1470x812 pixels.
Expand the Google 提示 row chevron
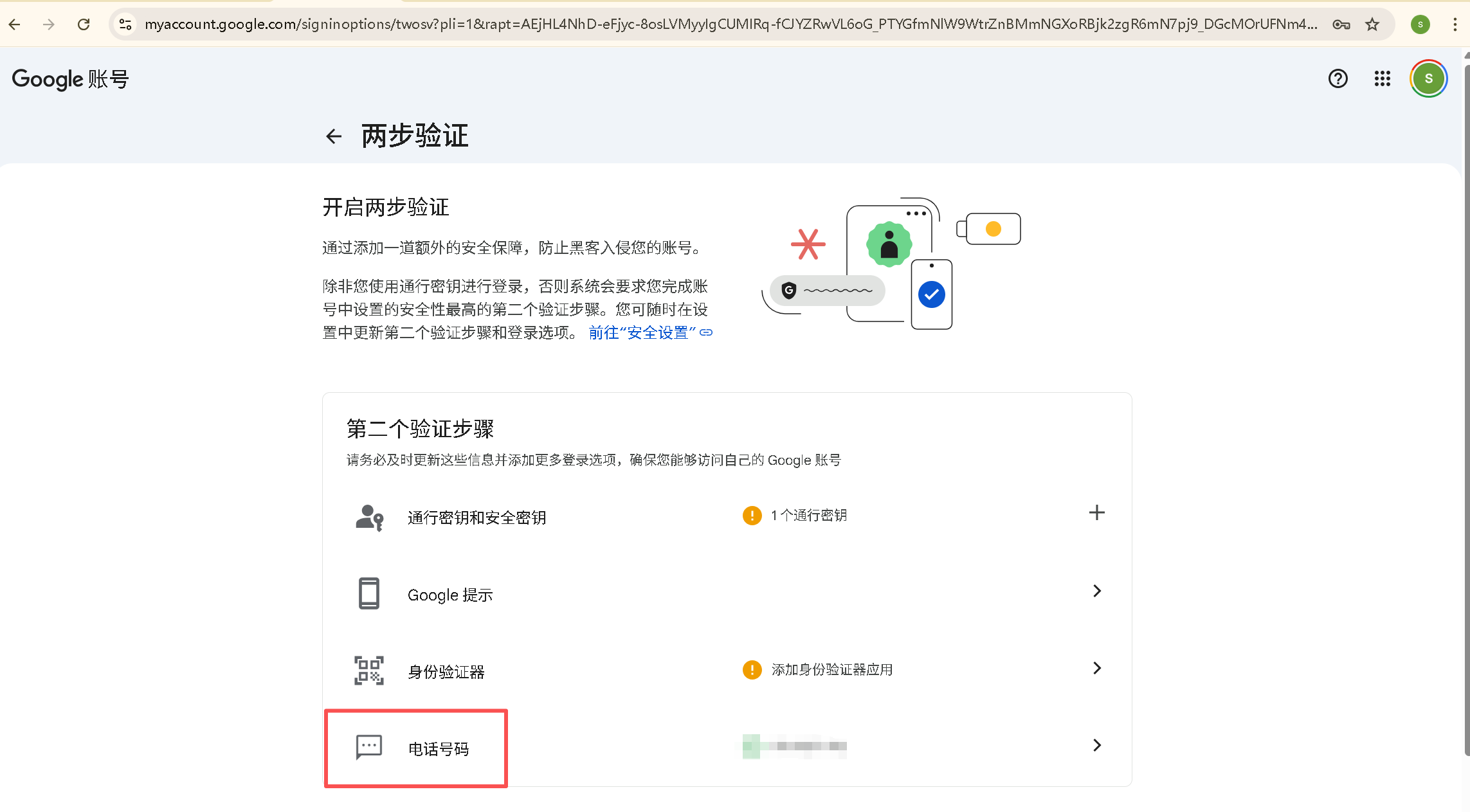click(1097, 591)
